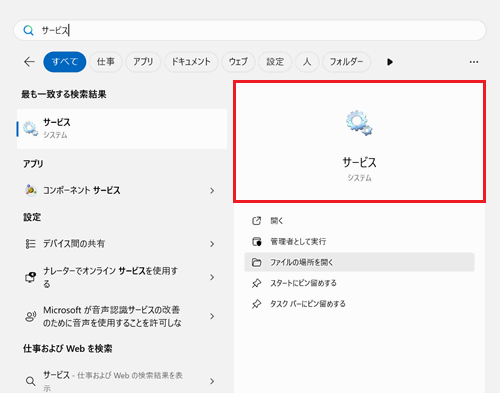Expand the ナレーター setting chevron
This screenshot has height=393, width=500.
click(x=212, y=277)
